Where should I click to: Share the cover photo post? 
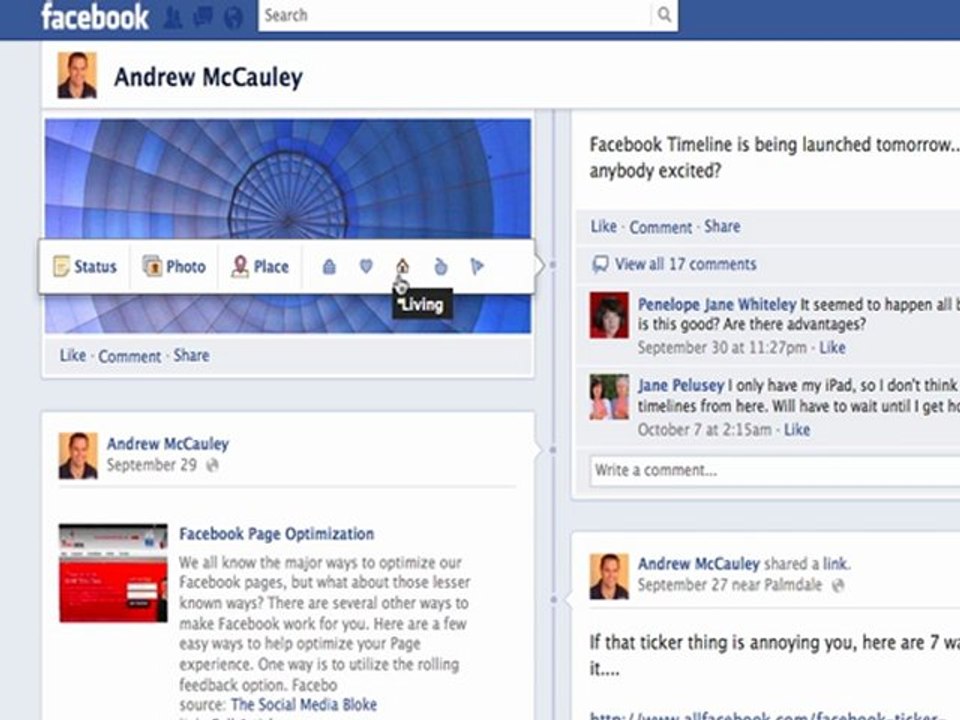tap(192, 356)
